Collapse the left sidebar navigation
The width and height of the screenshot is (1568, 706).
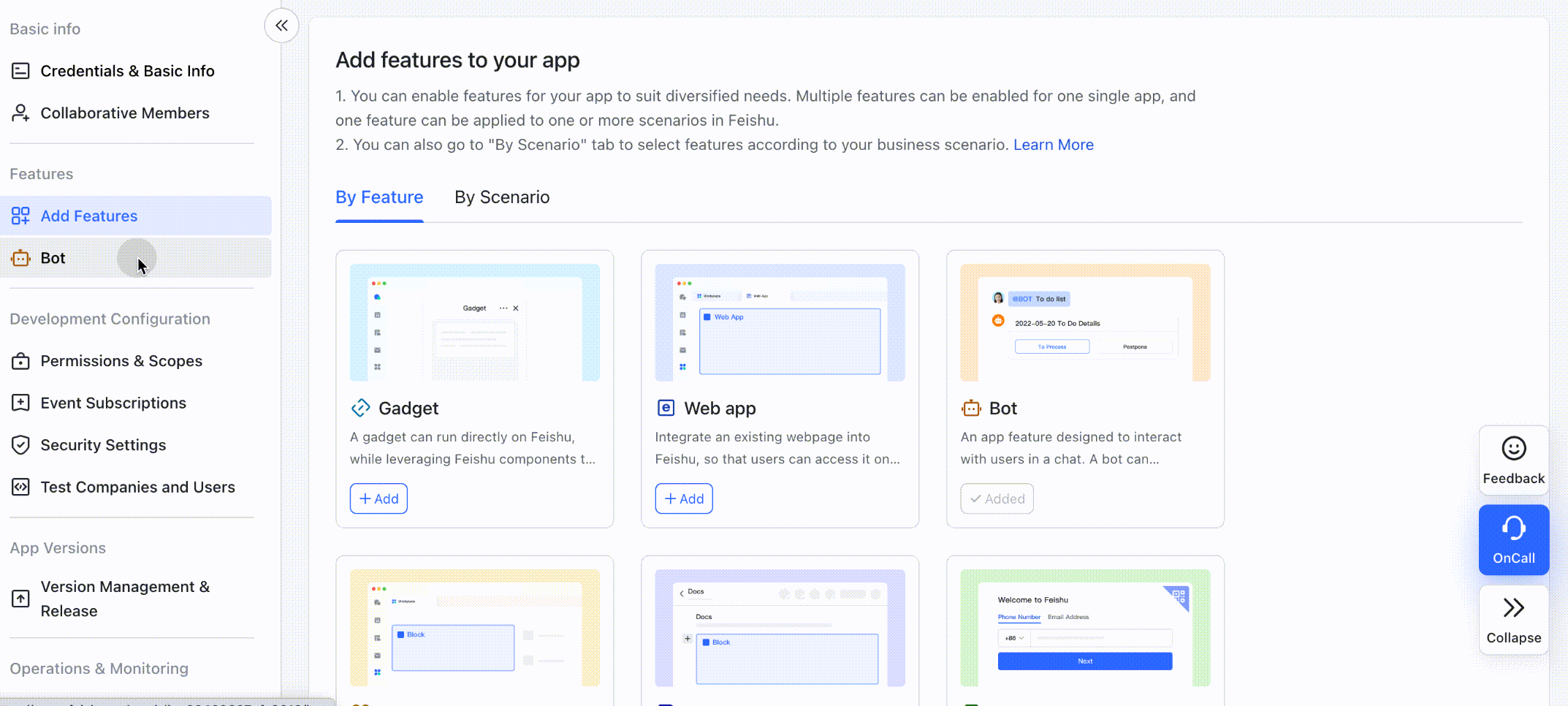coord(281,26)
